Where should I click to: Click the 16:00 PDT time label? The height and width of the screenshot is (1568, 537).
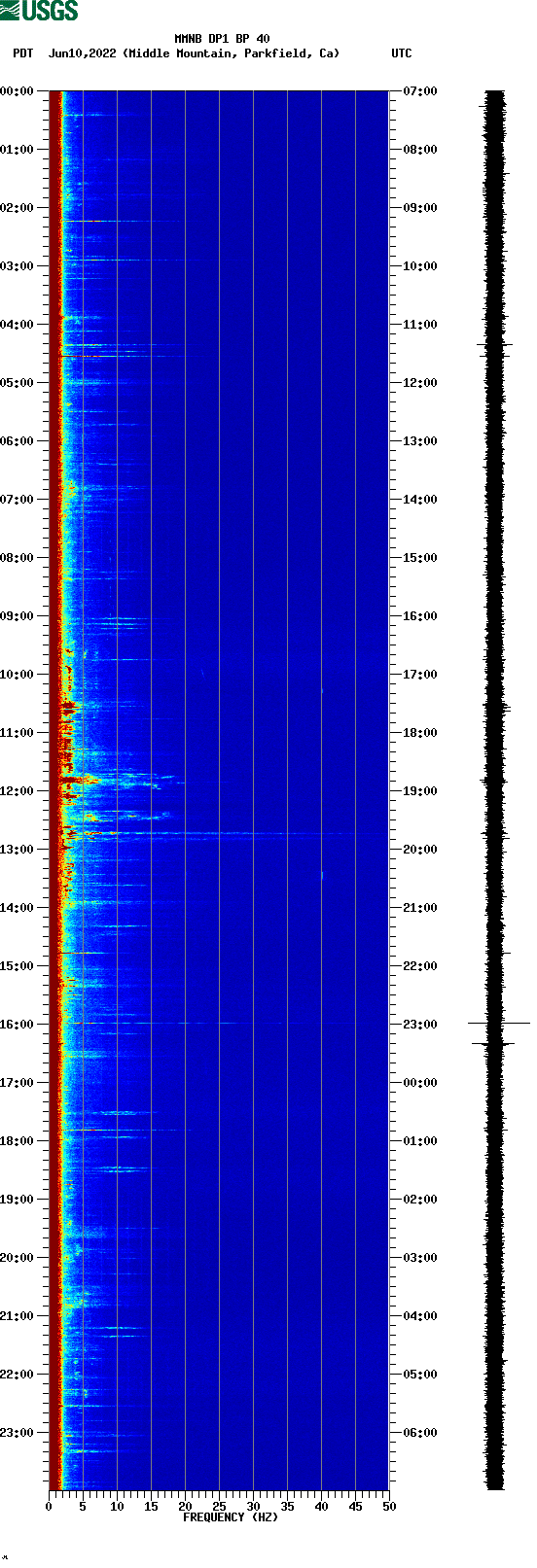click(18, 1025)
